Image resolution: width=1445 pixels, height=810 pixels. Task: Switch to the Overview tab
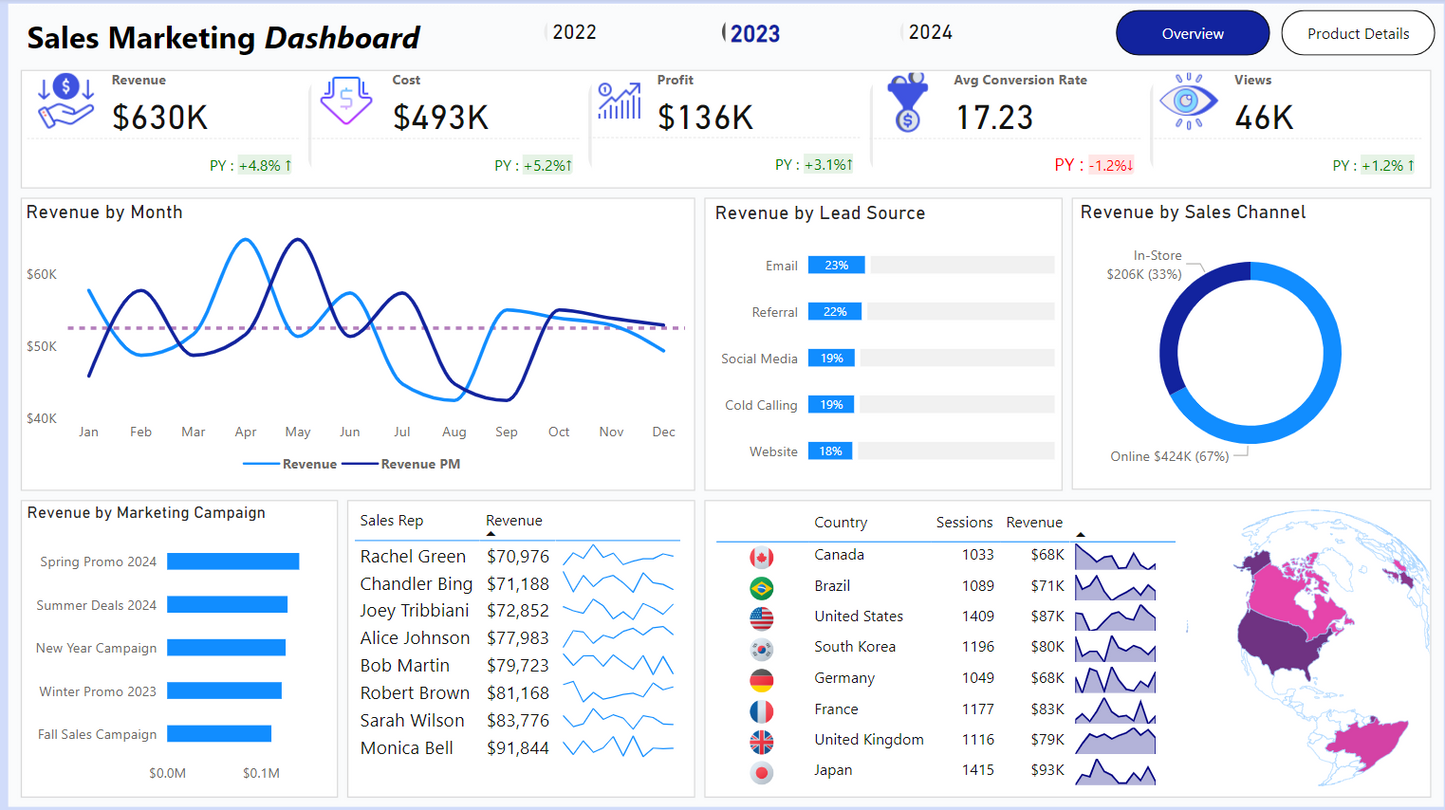(x=1192, y=33)
